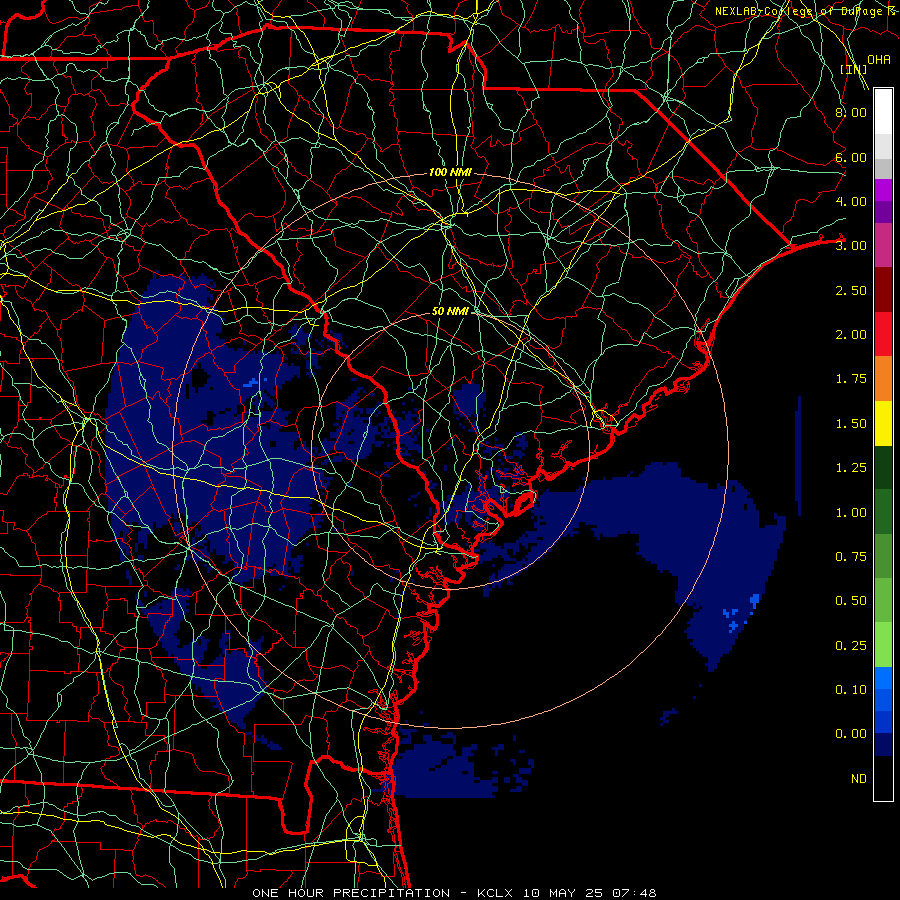Screen dimensions: 900x900
Task: Select the navy swatch near 0.00
Action: tap(883, 745)
